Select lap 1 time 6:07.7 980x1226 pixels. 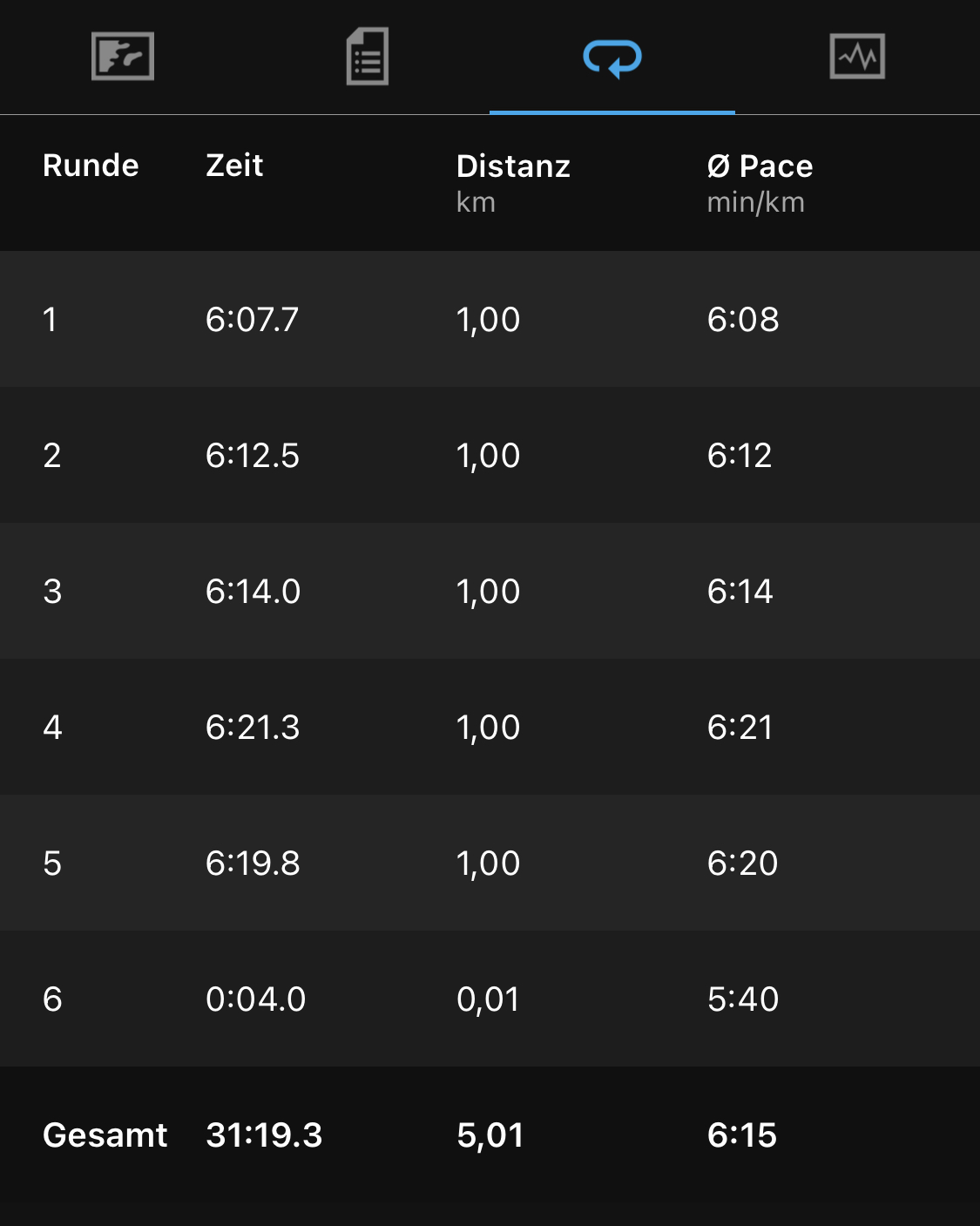(252, 320)
